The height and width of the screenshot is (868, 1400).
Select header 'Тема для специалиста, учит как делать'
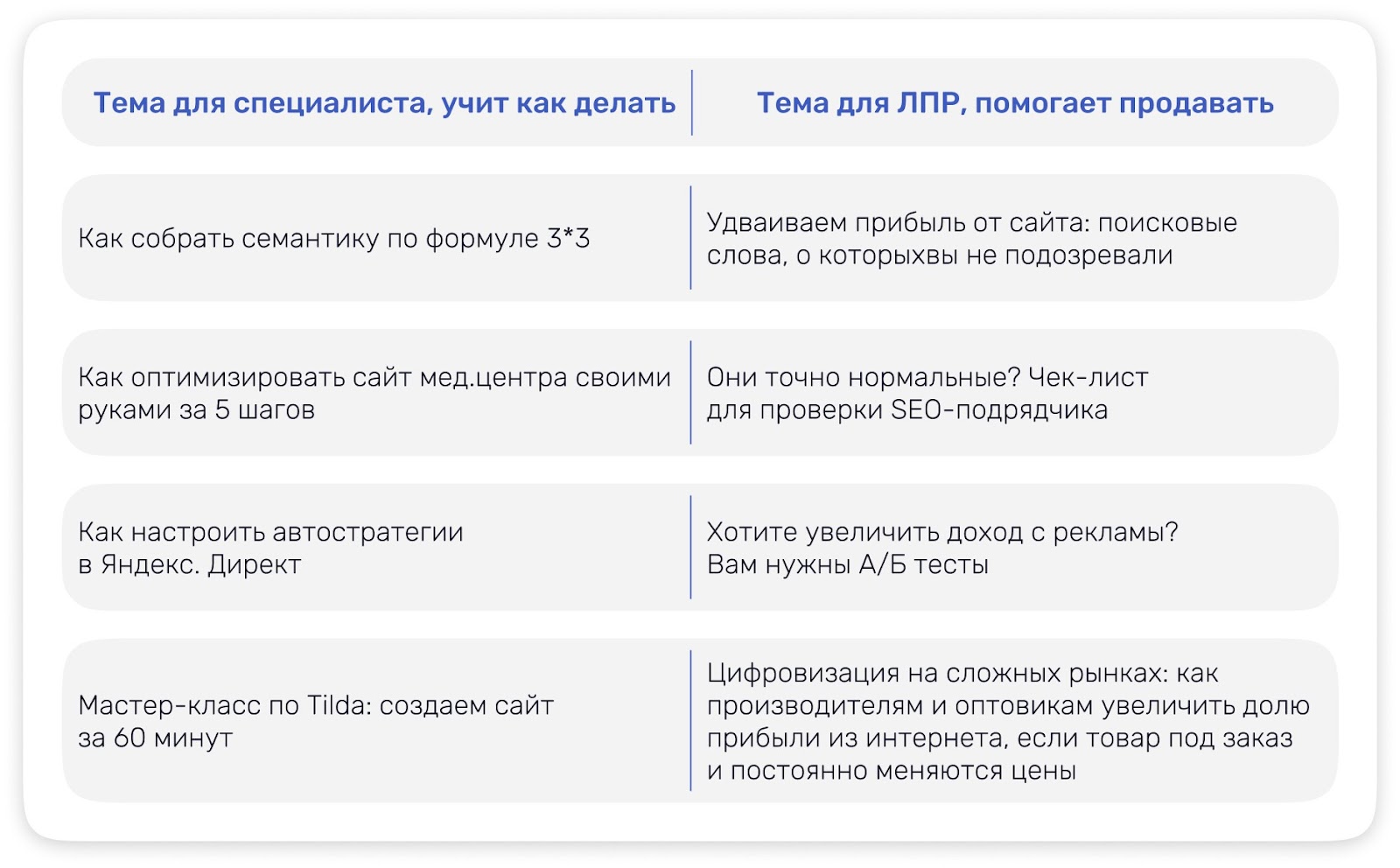coord(384,103)
